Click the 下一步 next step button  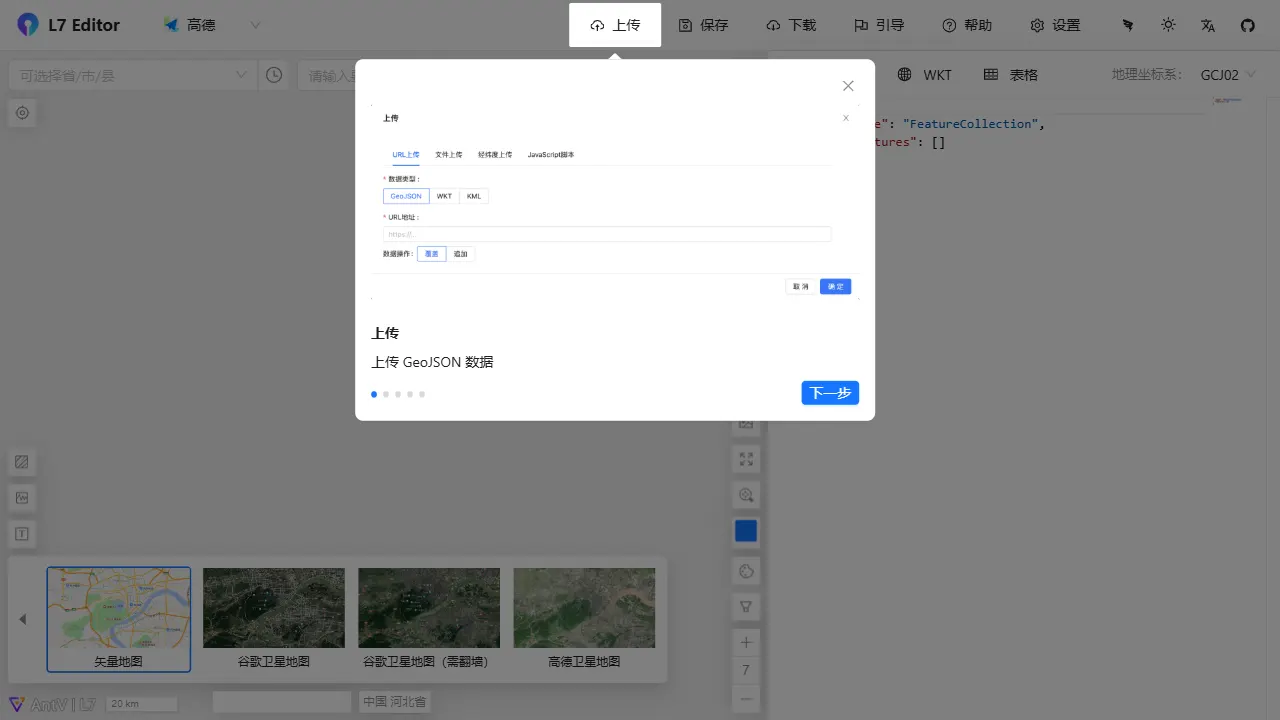(830, 393)
